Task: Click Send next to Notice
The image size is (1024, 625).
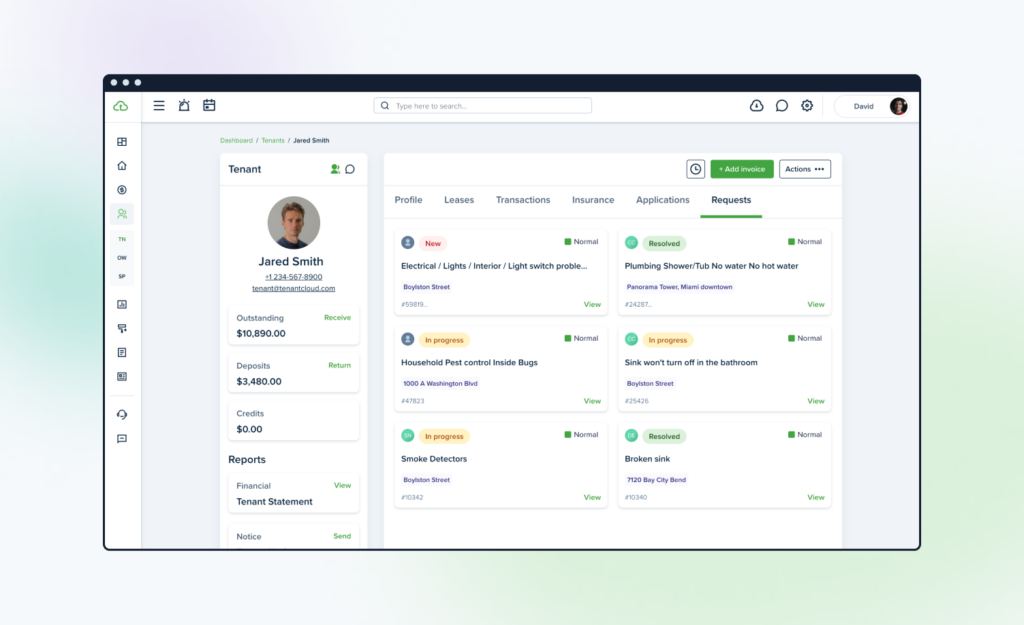Action: tap(342, 536)
